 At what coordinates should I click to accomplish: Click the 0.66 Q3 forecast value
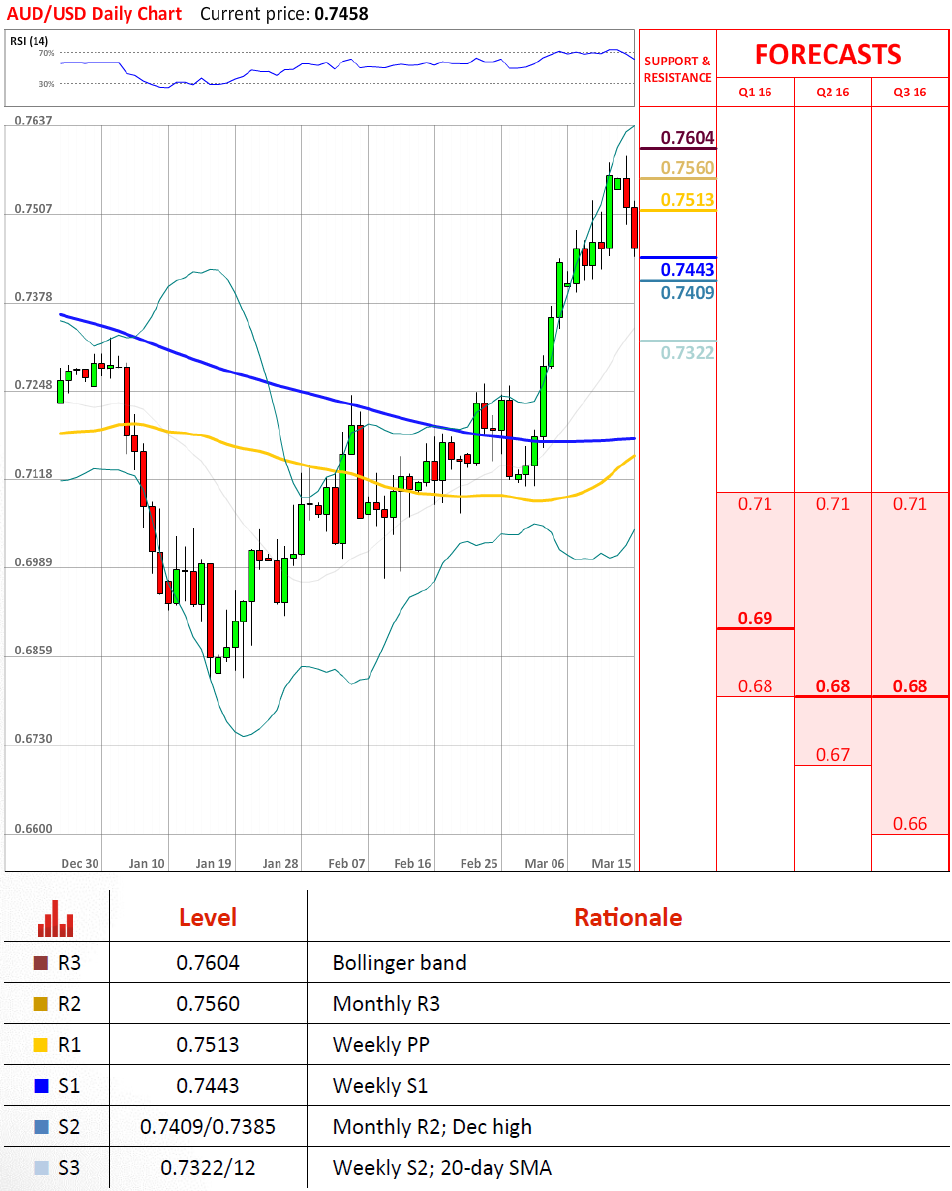click(x=909, y=824)
